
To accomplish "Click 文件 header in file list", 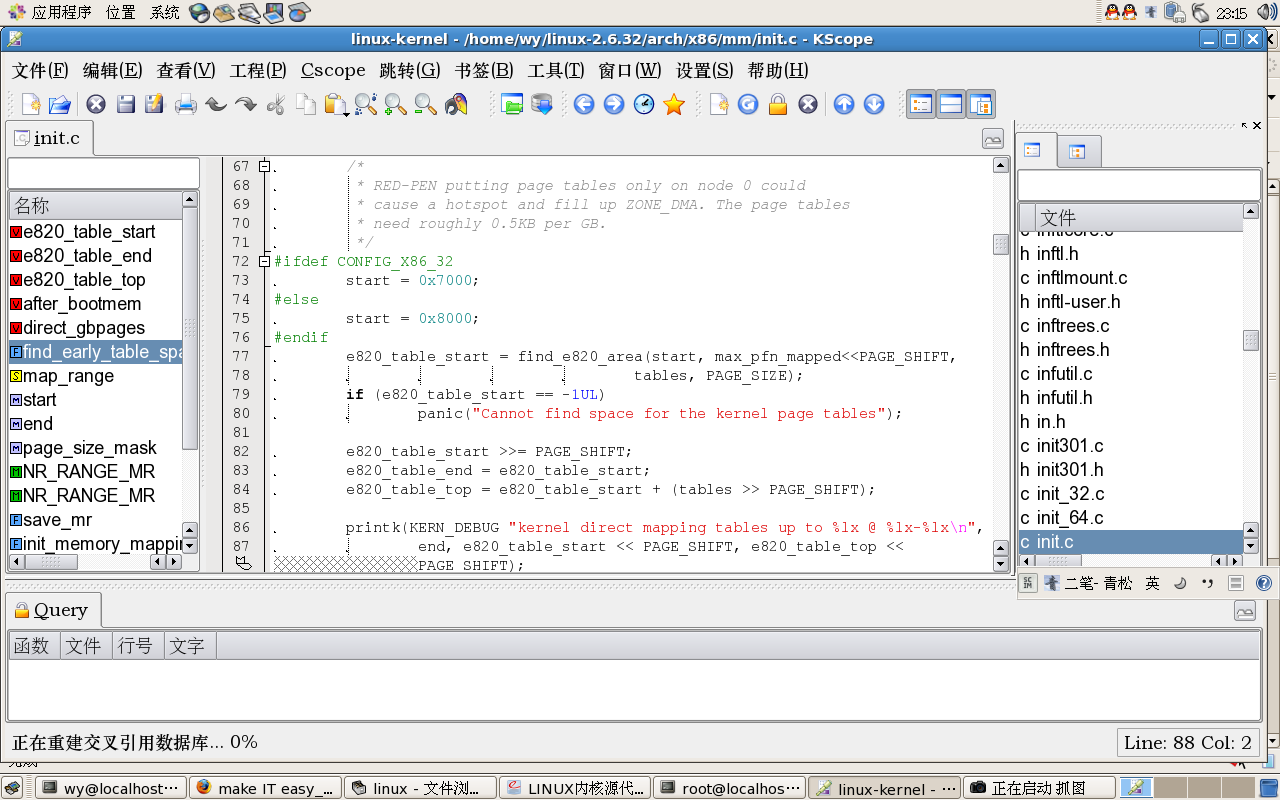I will pyautogui.click(x=1139, y=217).
